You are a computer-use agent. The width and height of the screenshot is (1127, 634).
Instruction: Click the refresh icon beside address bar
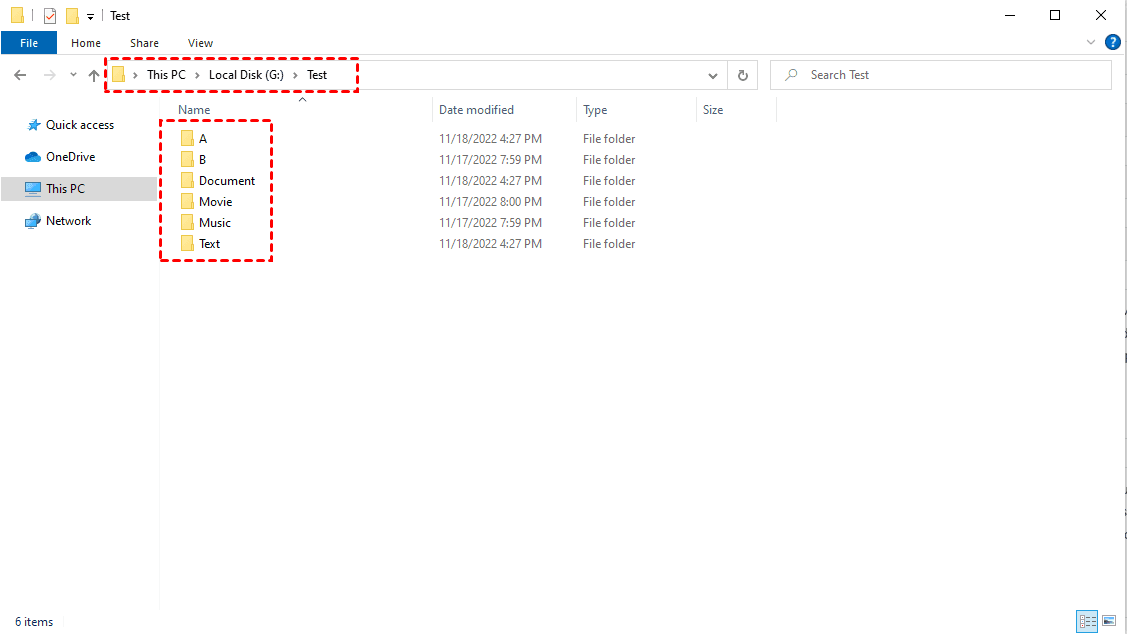[741, 74]
